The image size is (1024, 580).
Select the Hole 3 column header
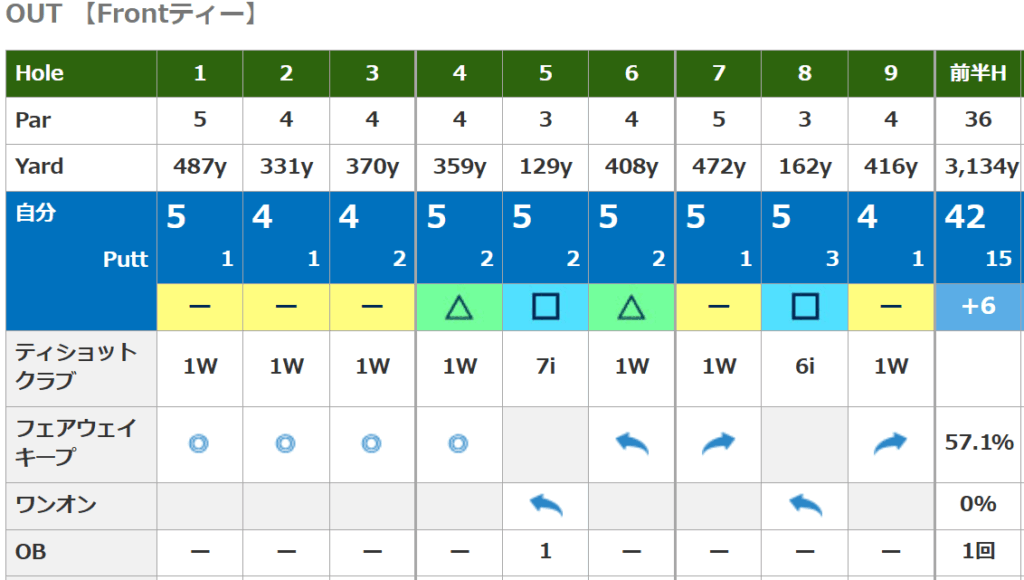[372, 73]
